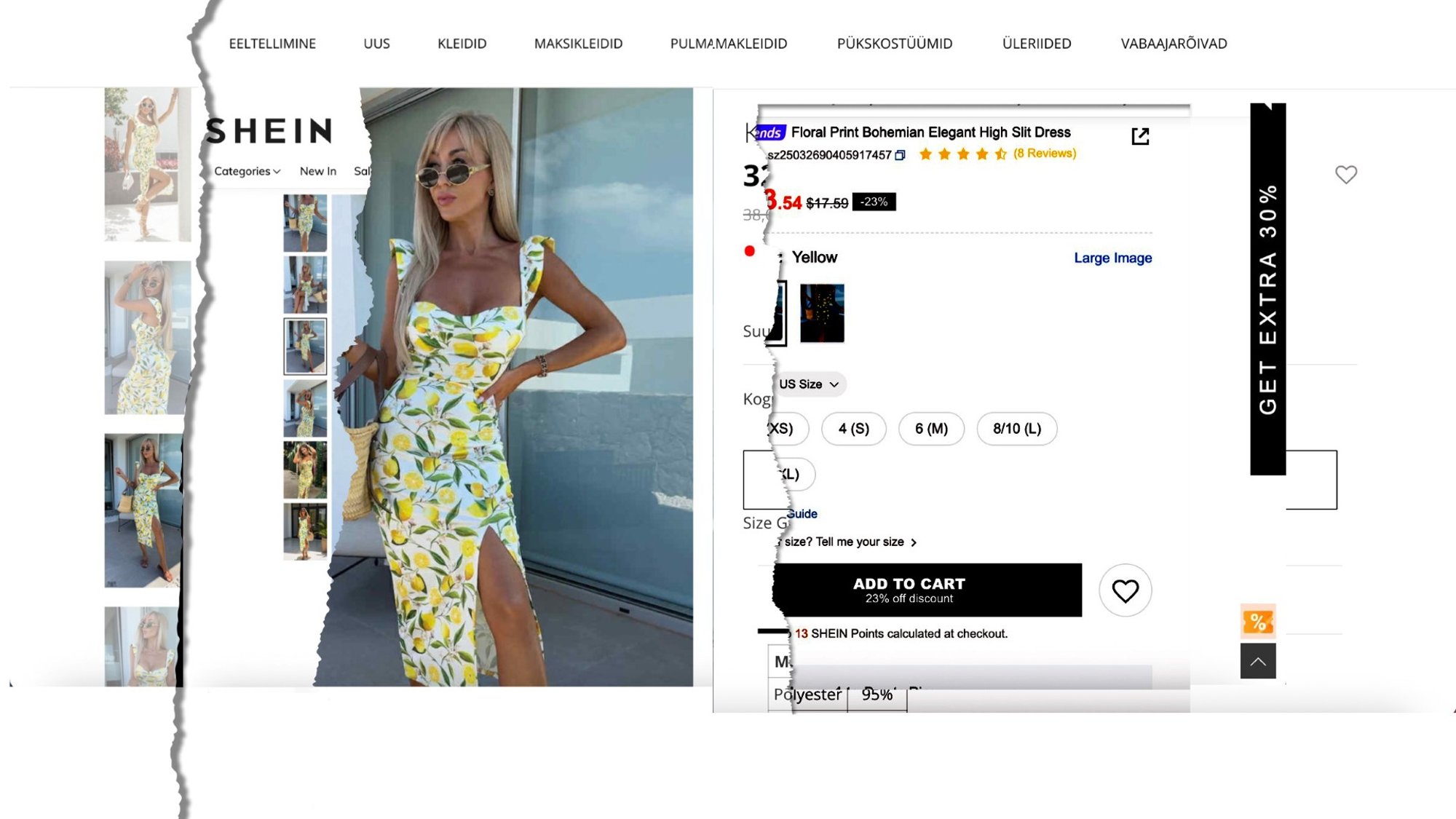Open product in new window icon
The image size is (1456, 819).
[1140, 136]
